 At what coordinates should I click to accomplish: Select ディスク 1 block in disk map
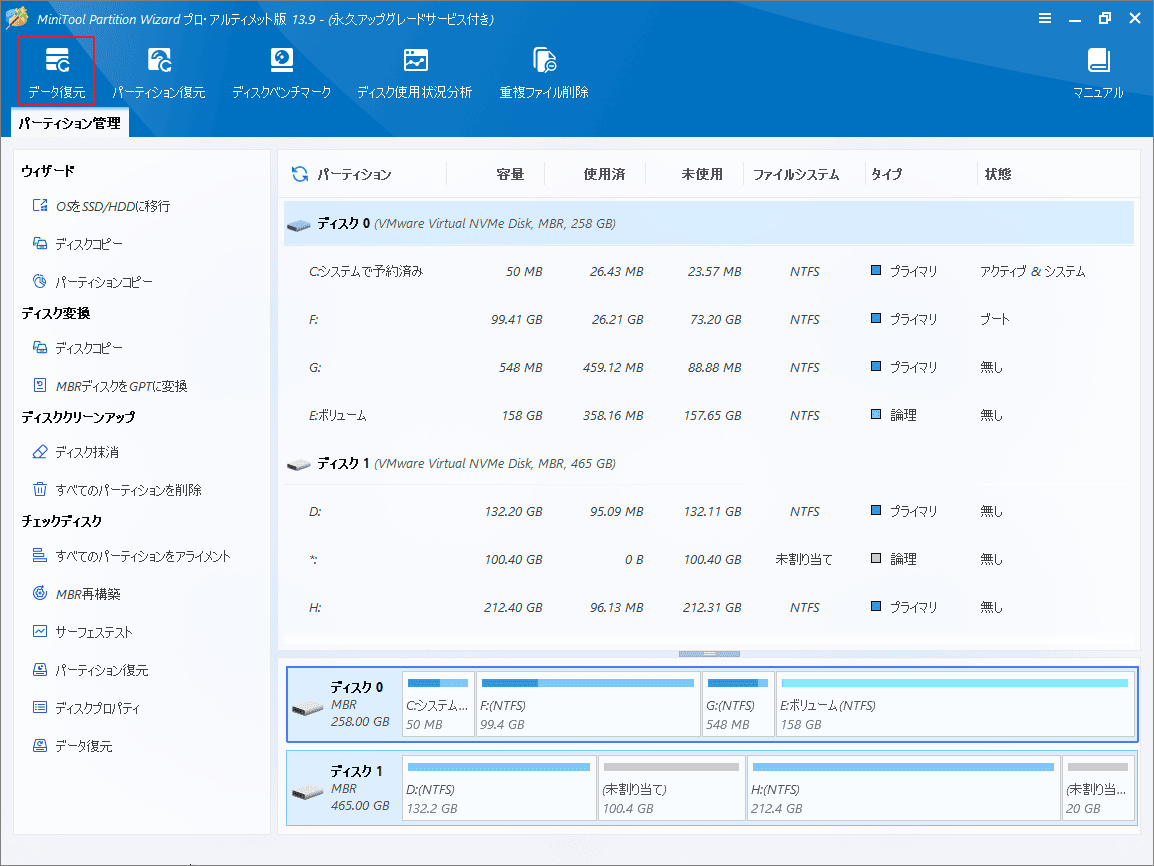344,789
